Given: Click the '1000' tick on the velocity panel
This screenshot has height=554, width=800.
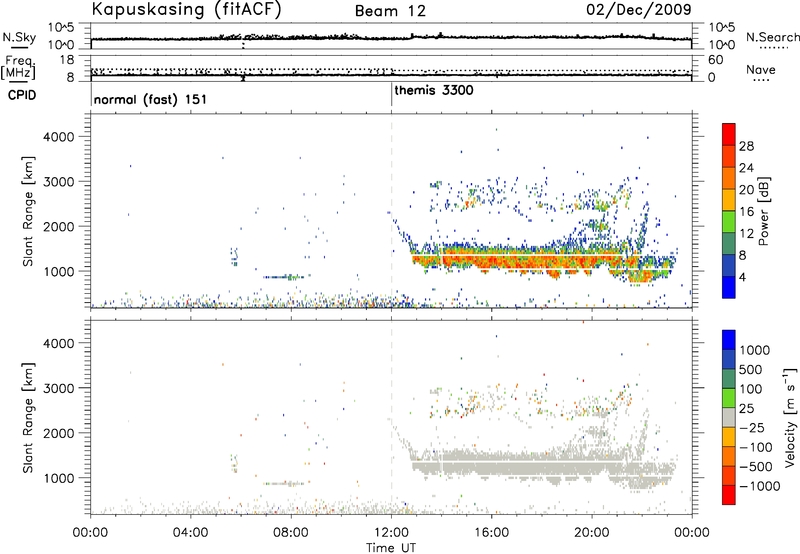Looking at the screenshot, I should coord(58,478).
